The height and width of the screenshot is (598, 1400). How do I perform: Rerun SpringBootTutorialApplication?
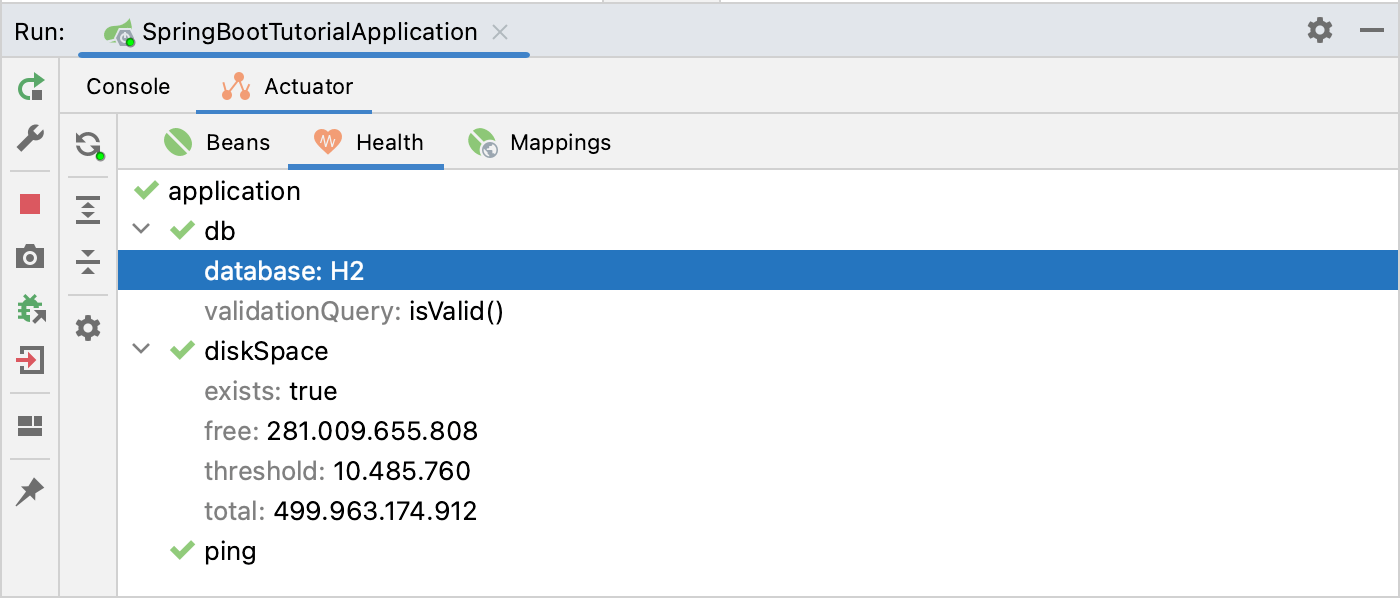(x=30, y=87)
